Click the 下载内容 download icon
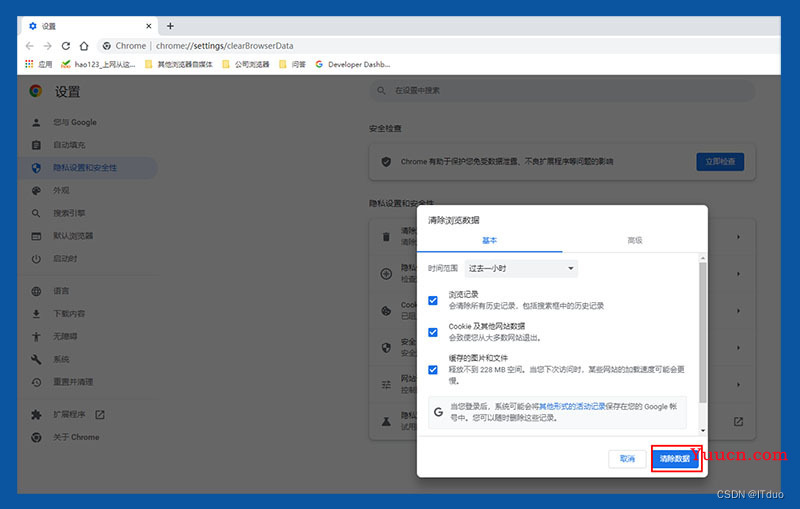Image resolution: width=800 pixels, height=509 pixels. [36, 314]
